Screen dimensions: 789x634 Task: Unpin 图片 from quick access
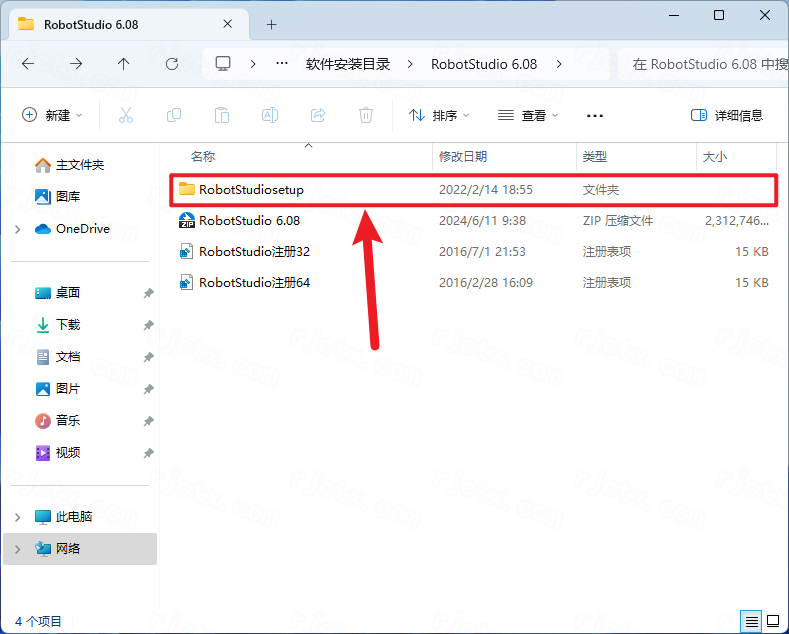[148, 389]
